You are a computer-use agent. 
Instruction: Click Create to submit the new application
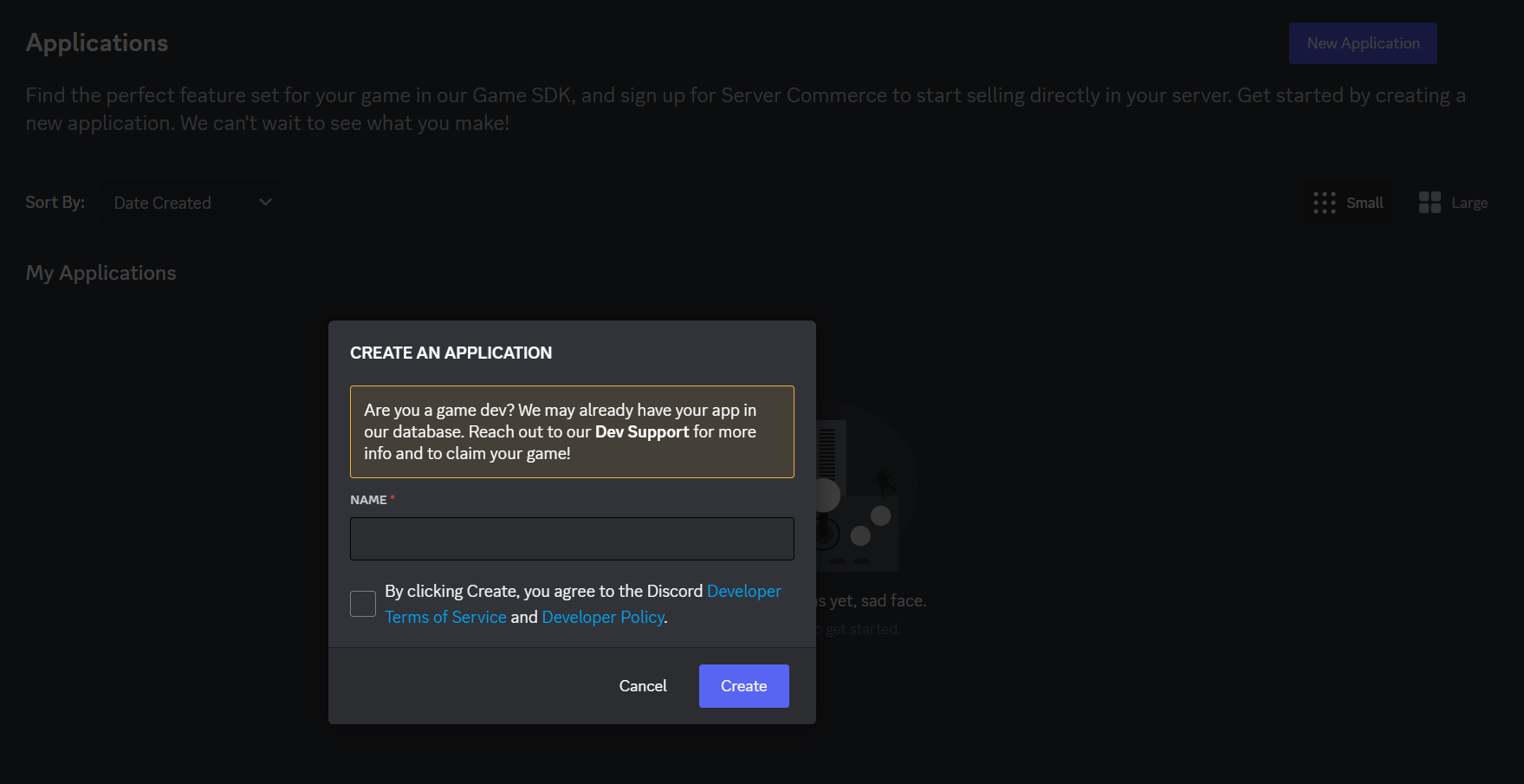tap(743, 685)
